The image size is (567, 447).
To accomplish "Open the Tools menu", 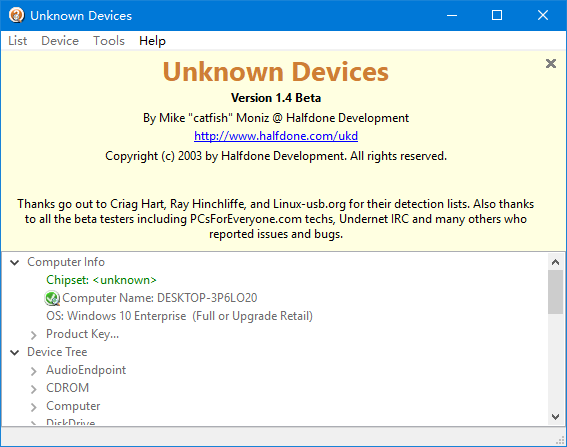I will [x=109, y=41].
